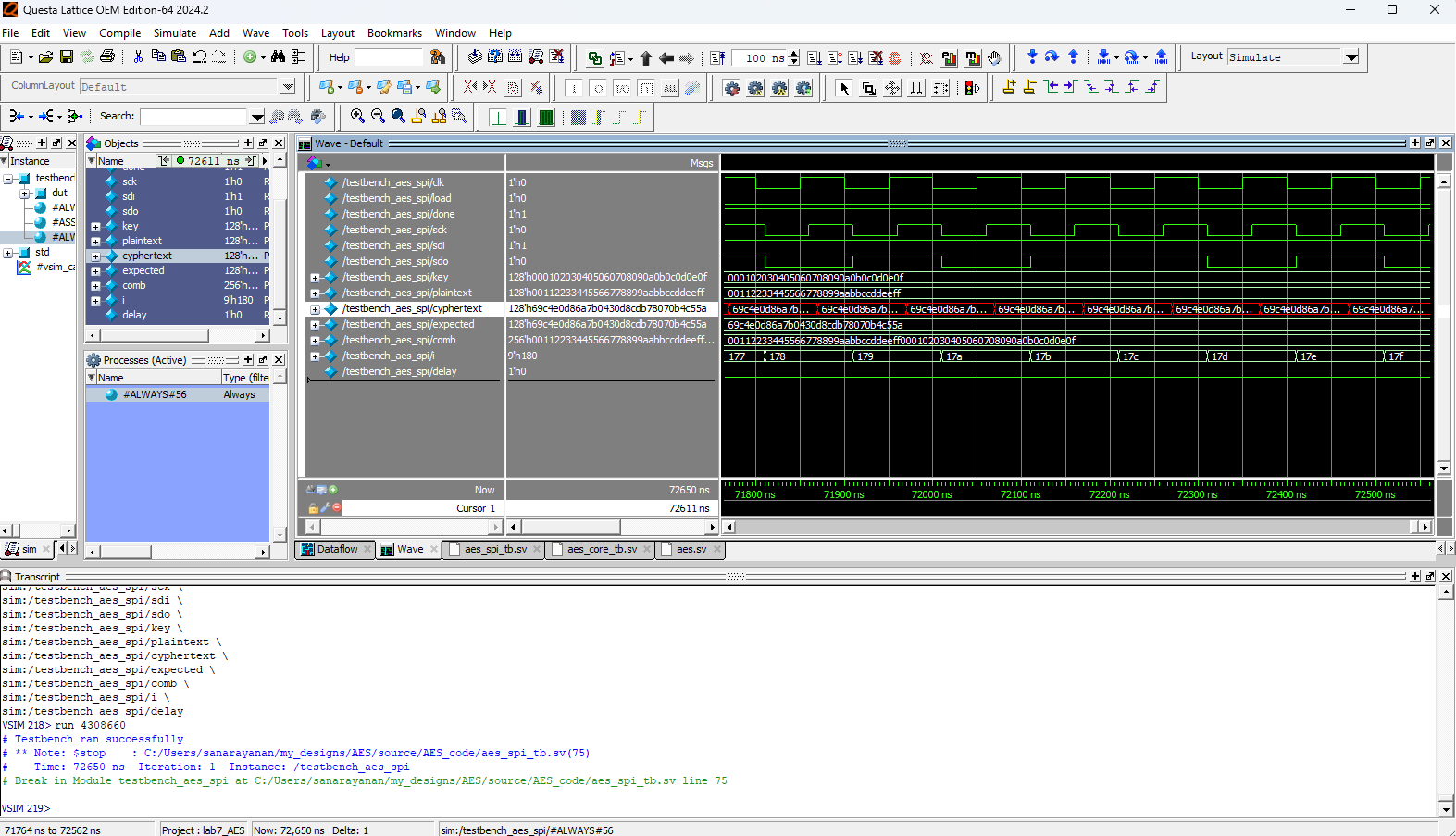The image size is (1456, 836).
Task: Select the #ALWAYS#56 process row
Action: coord(155,394)
